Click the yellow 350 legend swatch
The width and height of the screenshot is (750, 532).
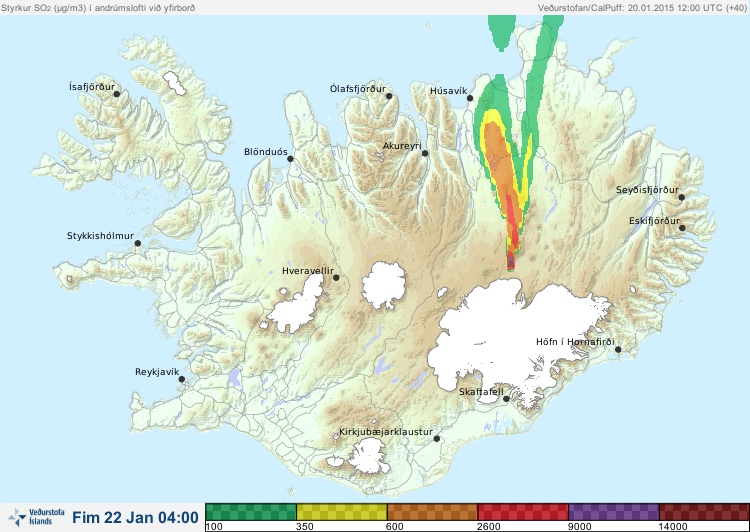[x=342, y=512]
